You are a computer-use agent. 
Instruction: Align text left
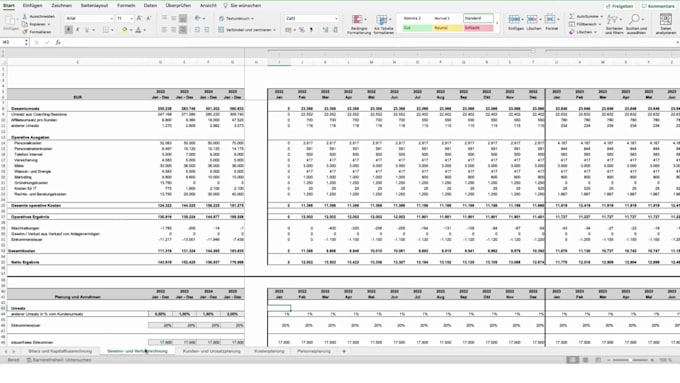[164, 30]
